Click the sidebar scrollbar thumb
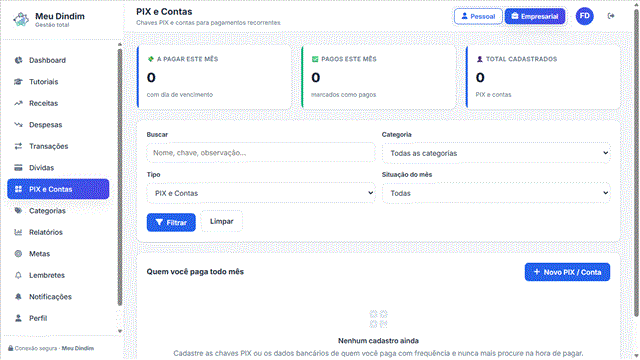This screenshot has width=640, height=360. (x=120, y=177)
